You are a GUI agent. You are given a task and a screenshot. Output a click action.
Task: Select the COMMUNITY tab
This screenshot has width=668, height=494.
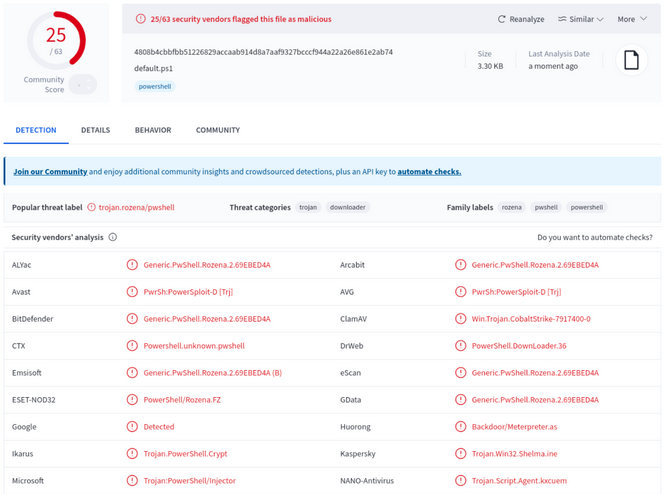(x=218, y=130)
